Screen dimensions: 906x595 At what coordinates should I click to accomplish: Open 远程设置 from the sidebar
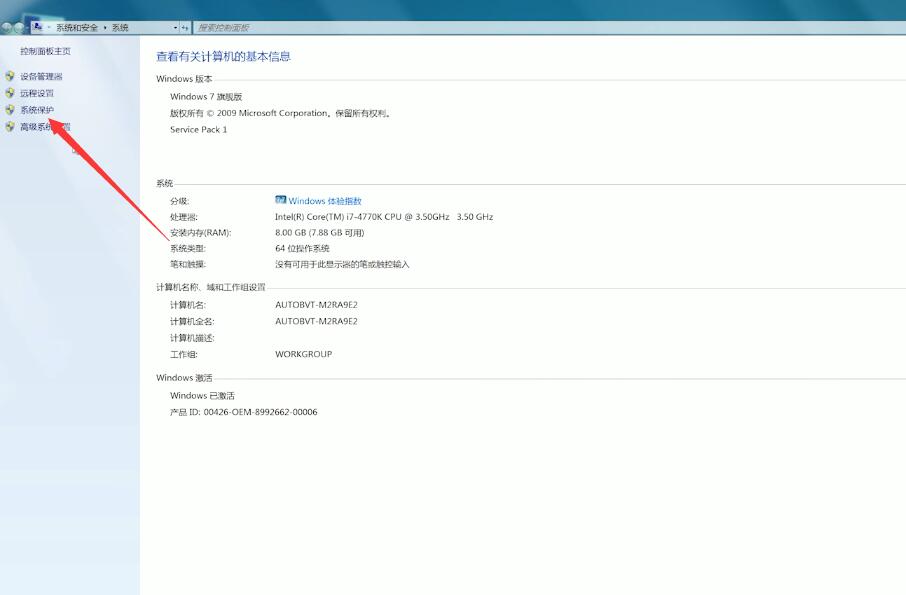(x=37, y=93)
